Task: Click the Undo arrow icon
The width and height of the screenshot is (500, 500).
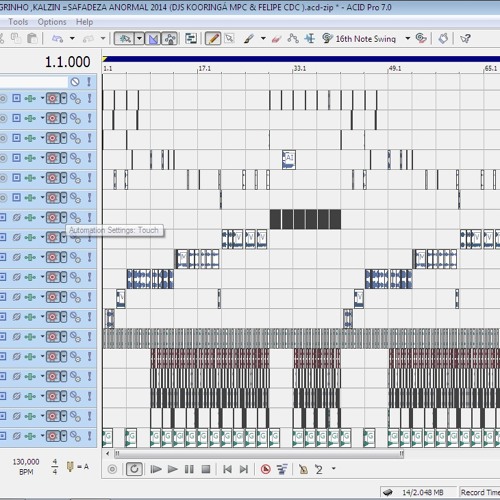Action: coord(57,39)
